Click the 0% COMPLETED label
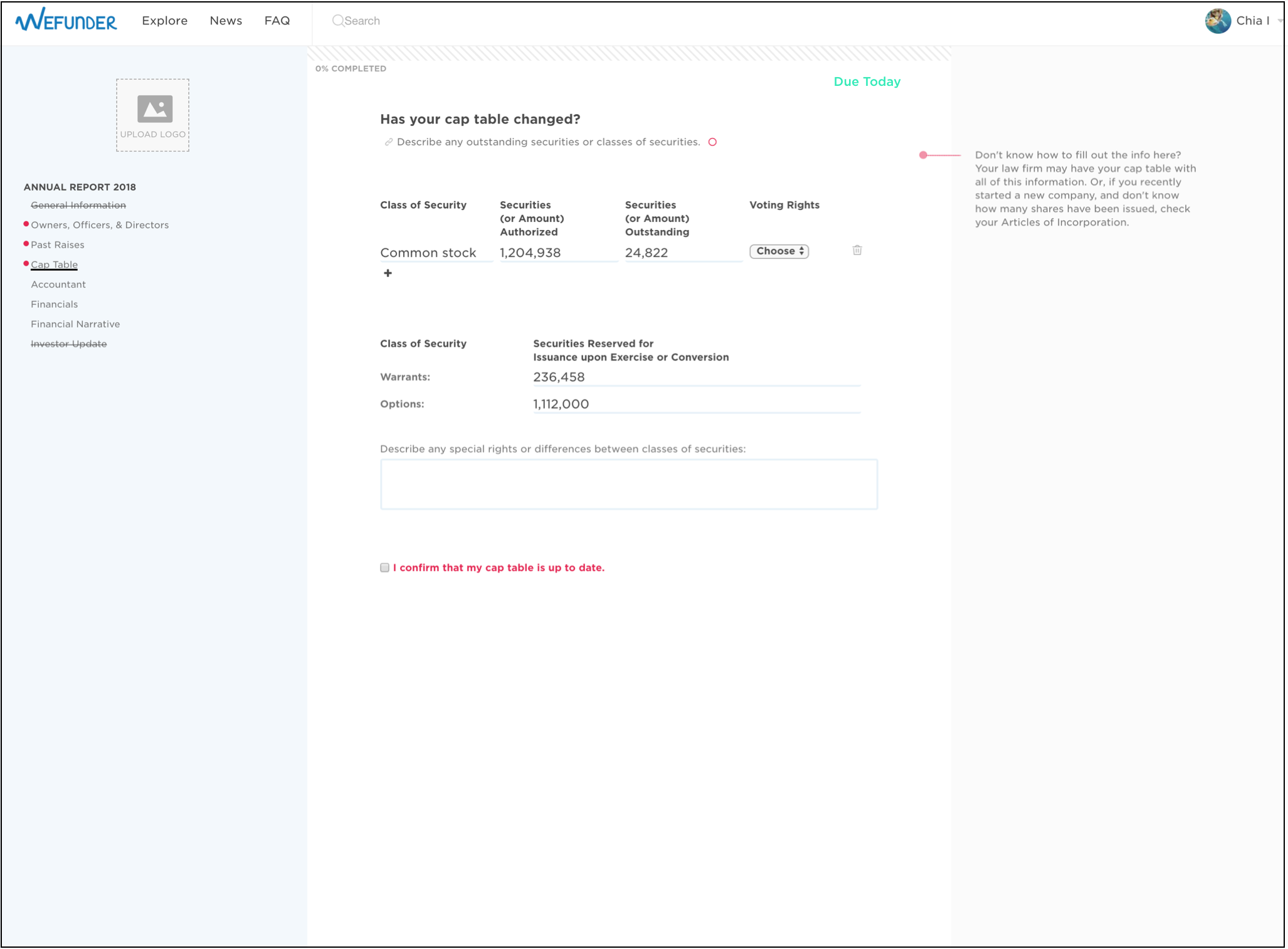 (x=351, y=69)
